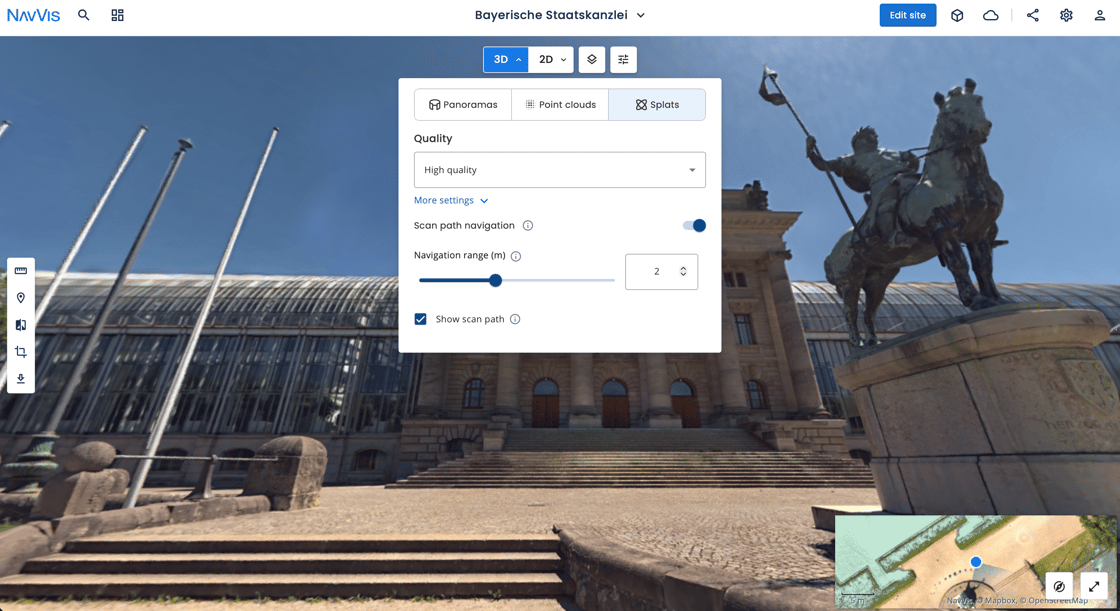Select the measure ruler tool

point(21,271)
